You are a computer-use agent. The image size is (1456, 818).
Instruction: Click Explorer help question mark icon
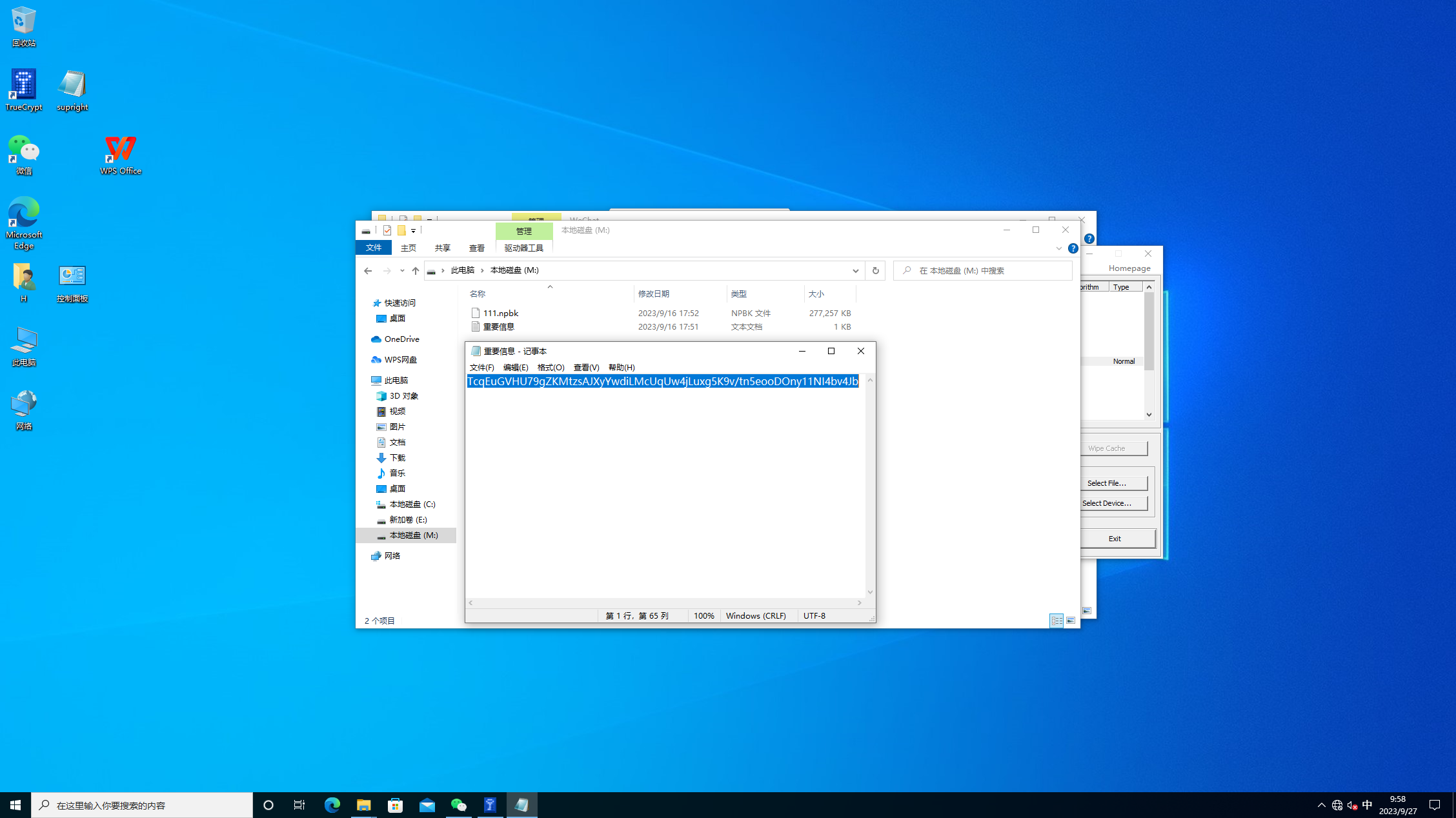[1073, 248]
